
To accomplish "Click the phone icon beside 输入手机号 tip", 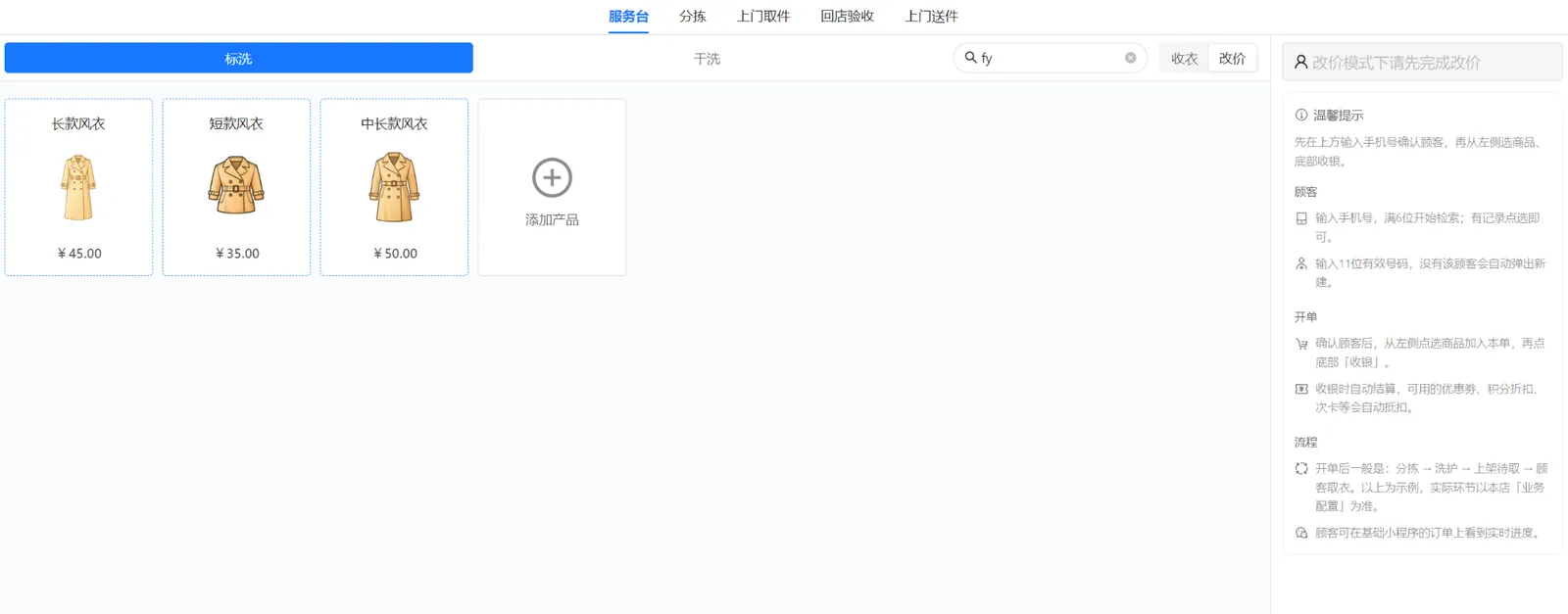I will (1301, 219).
